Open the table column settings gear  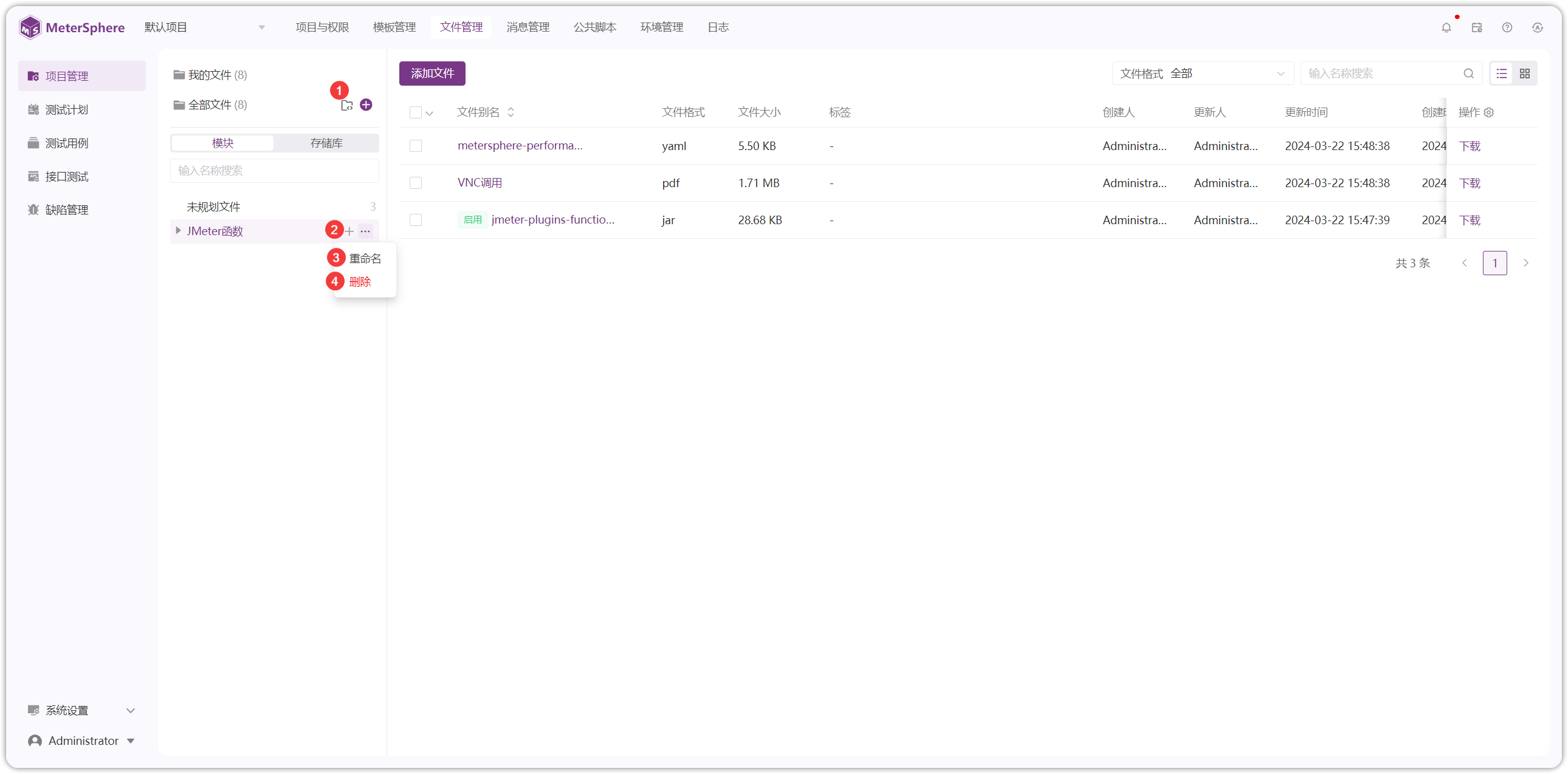point(1489,112)
